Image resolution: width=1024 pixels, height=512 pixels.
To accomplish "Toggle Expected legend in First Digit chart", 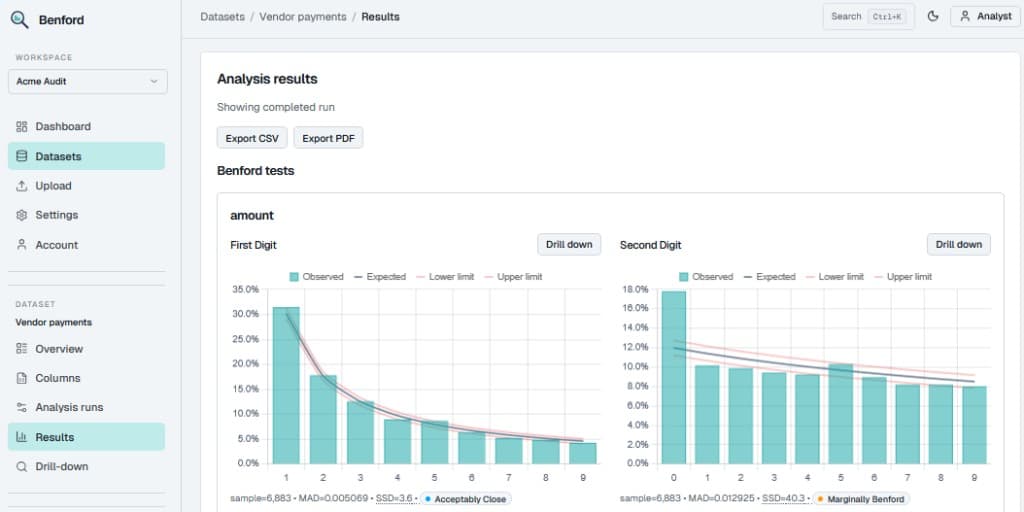I will coord(379,277).
